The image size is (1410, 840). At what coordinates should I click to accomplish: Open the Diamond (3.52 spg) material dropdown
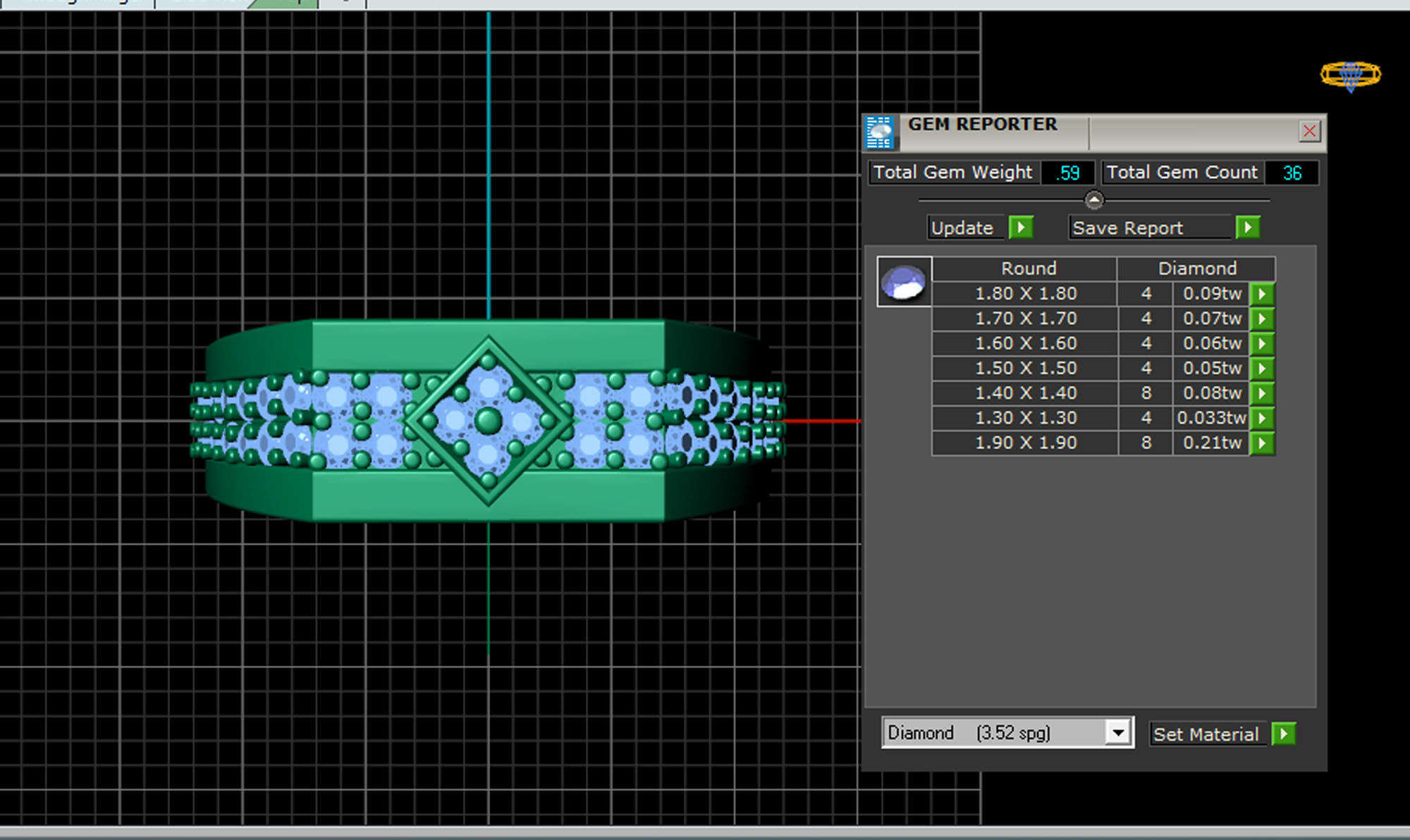click(1117, 733)
